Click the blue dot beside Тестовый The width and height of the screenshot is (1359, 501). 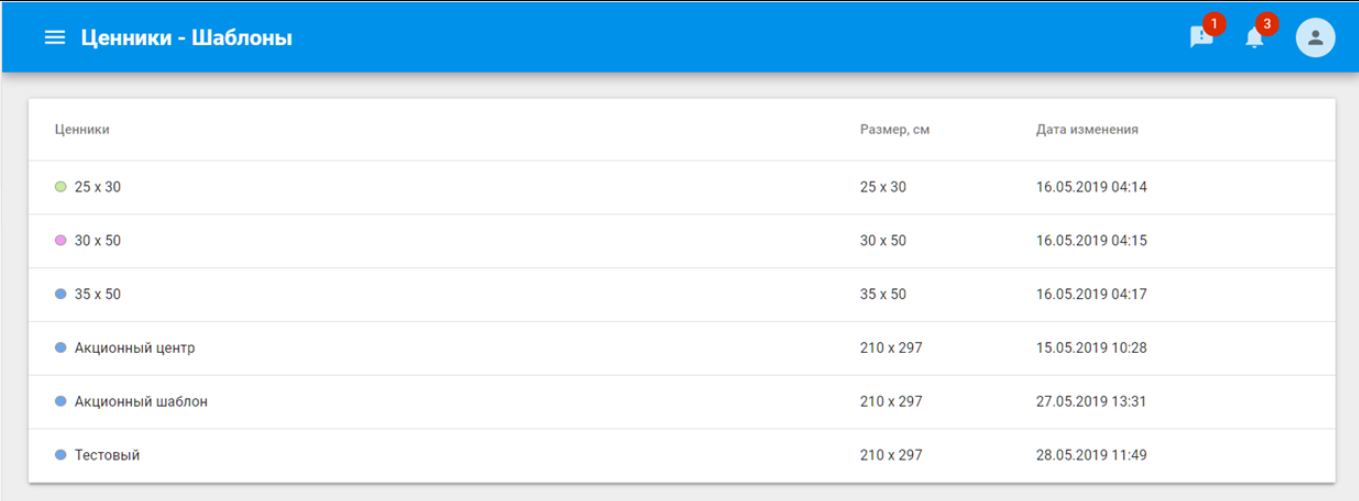pos(60,455)
